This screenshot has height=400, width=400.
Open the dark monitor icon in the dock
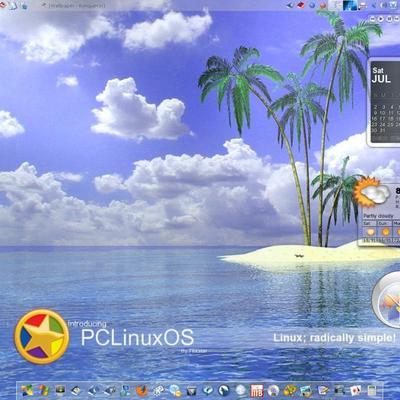pos(60,389)
